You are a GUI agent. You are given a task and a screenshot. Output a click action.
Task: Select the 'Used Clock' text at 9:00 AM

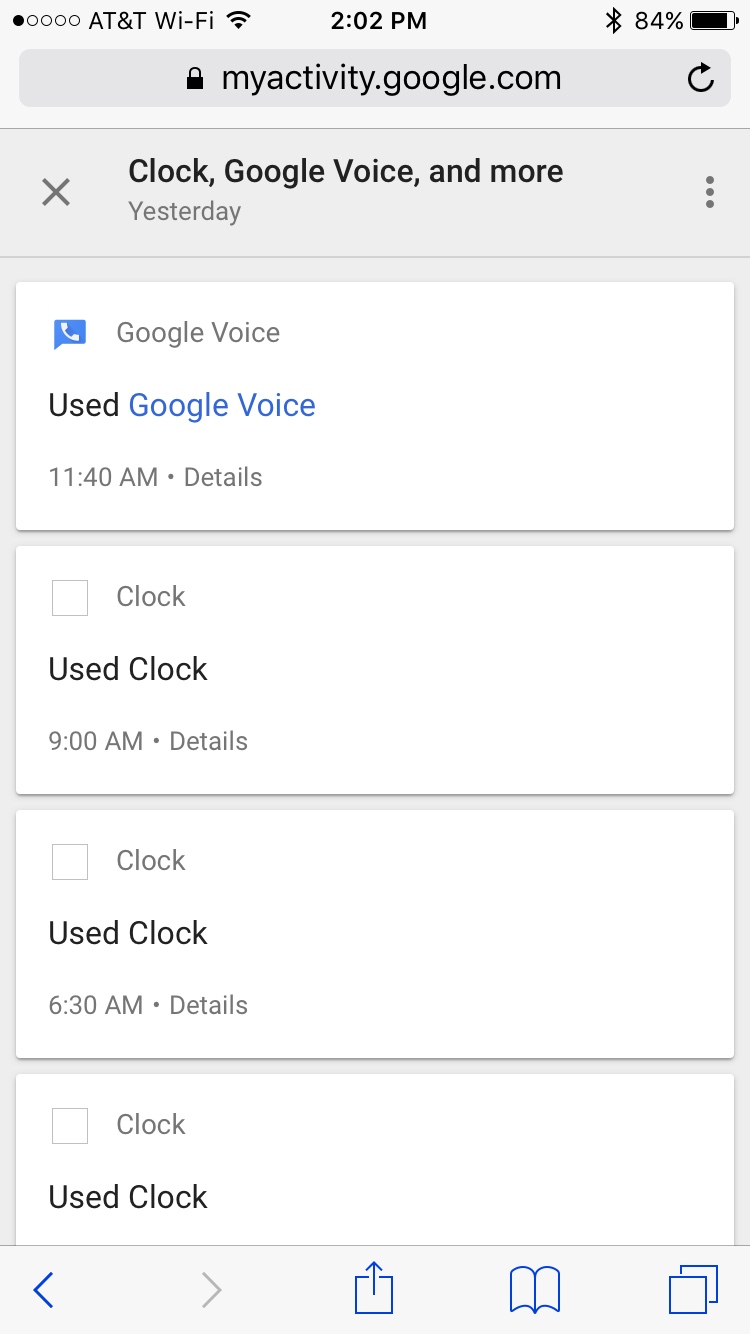(x=128, y=669)
